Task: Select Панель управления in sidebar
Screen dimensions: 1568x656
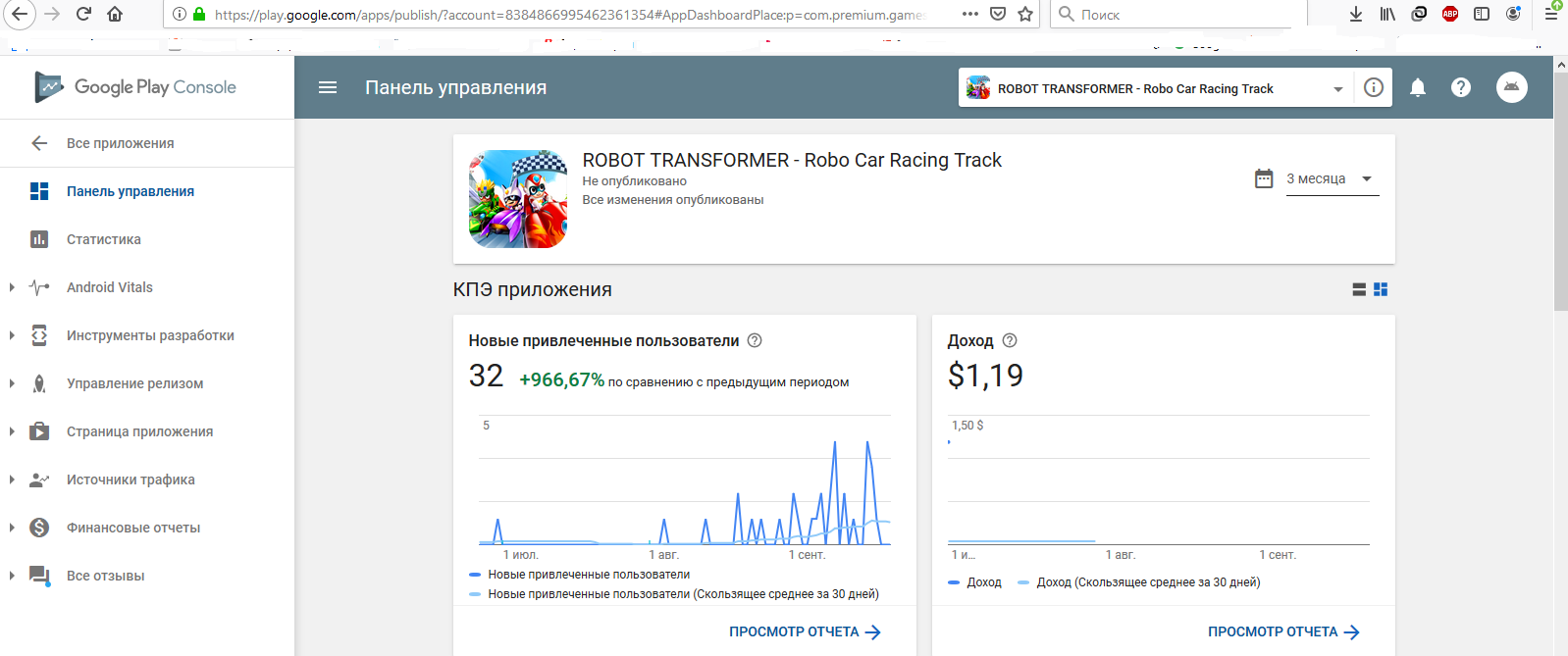Action: tap(147, 191)
